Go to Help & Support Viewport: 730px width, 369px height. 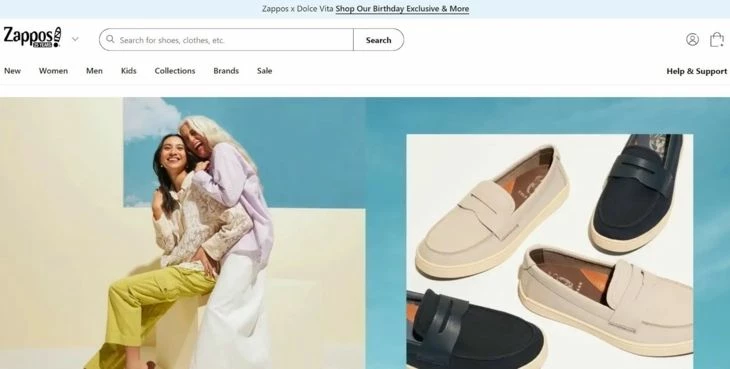tap(696, 71)
